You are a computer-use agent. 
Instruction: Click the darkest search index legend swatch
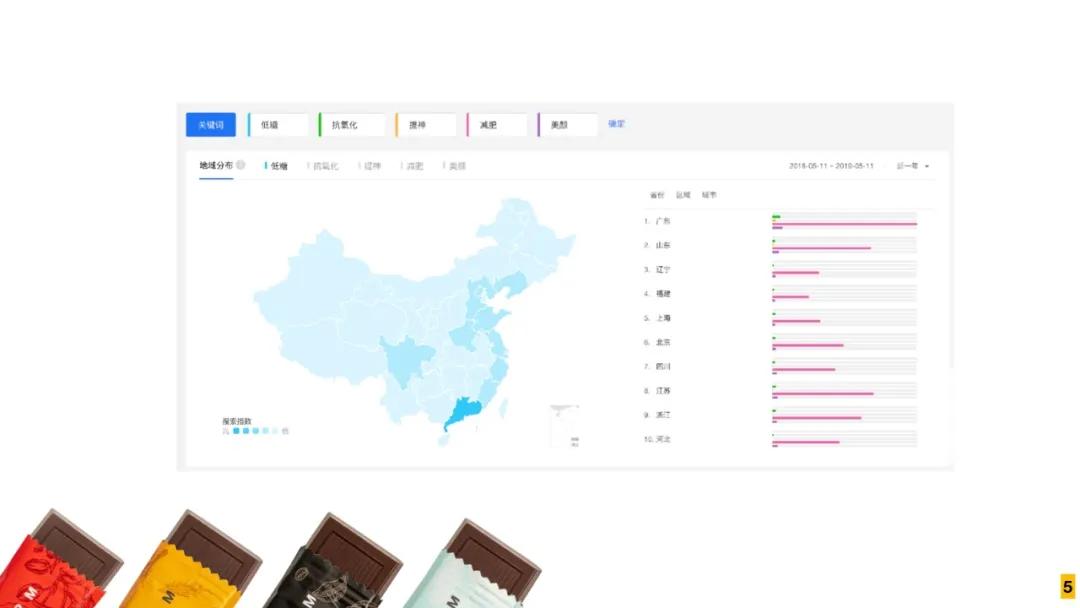236,431
